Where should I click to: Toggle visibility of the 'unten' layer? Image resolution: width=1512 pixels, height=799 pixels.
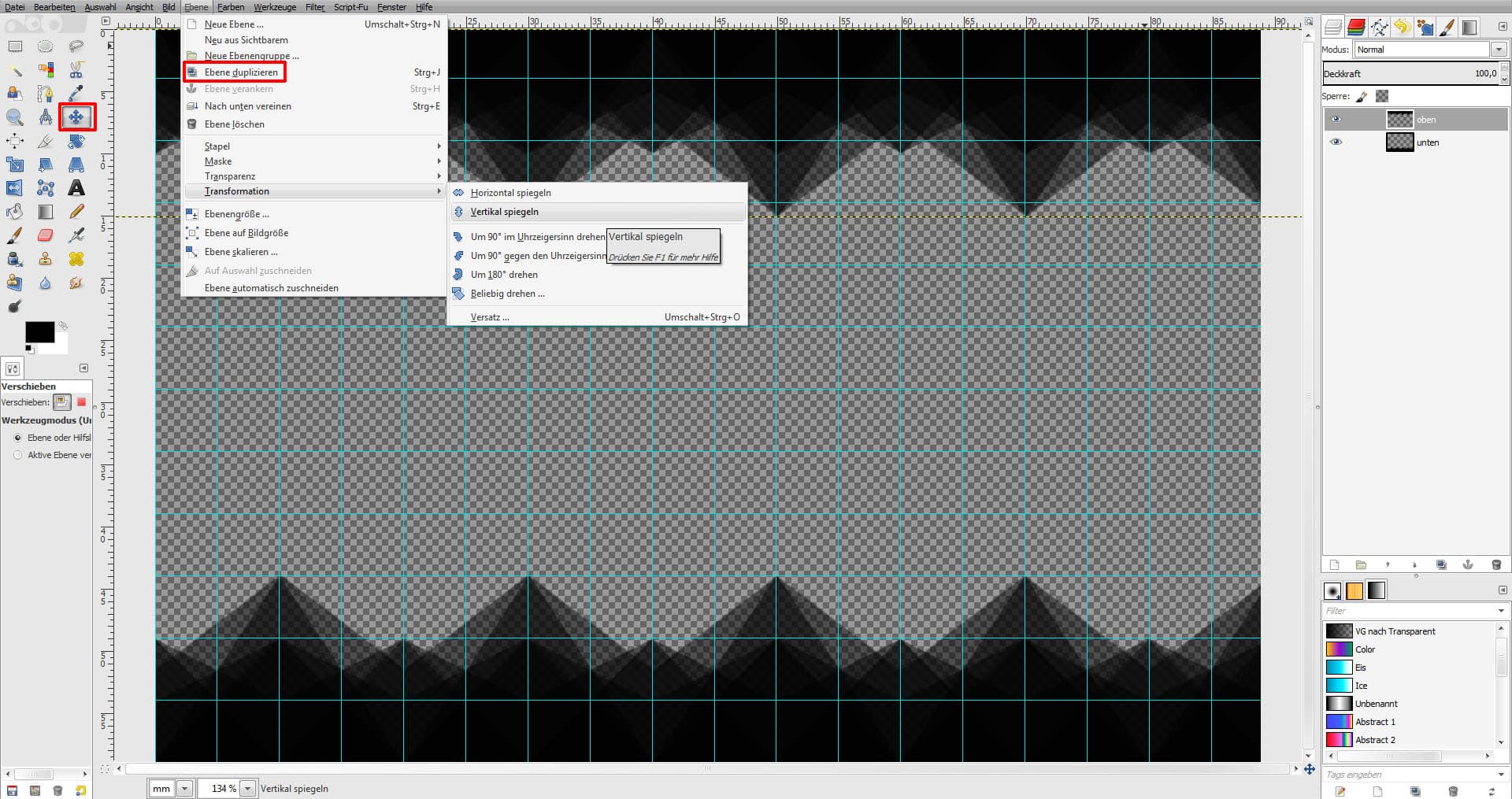coord(1336,142)
